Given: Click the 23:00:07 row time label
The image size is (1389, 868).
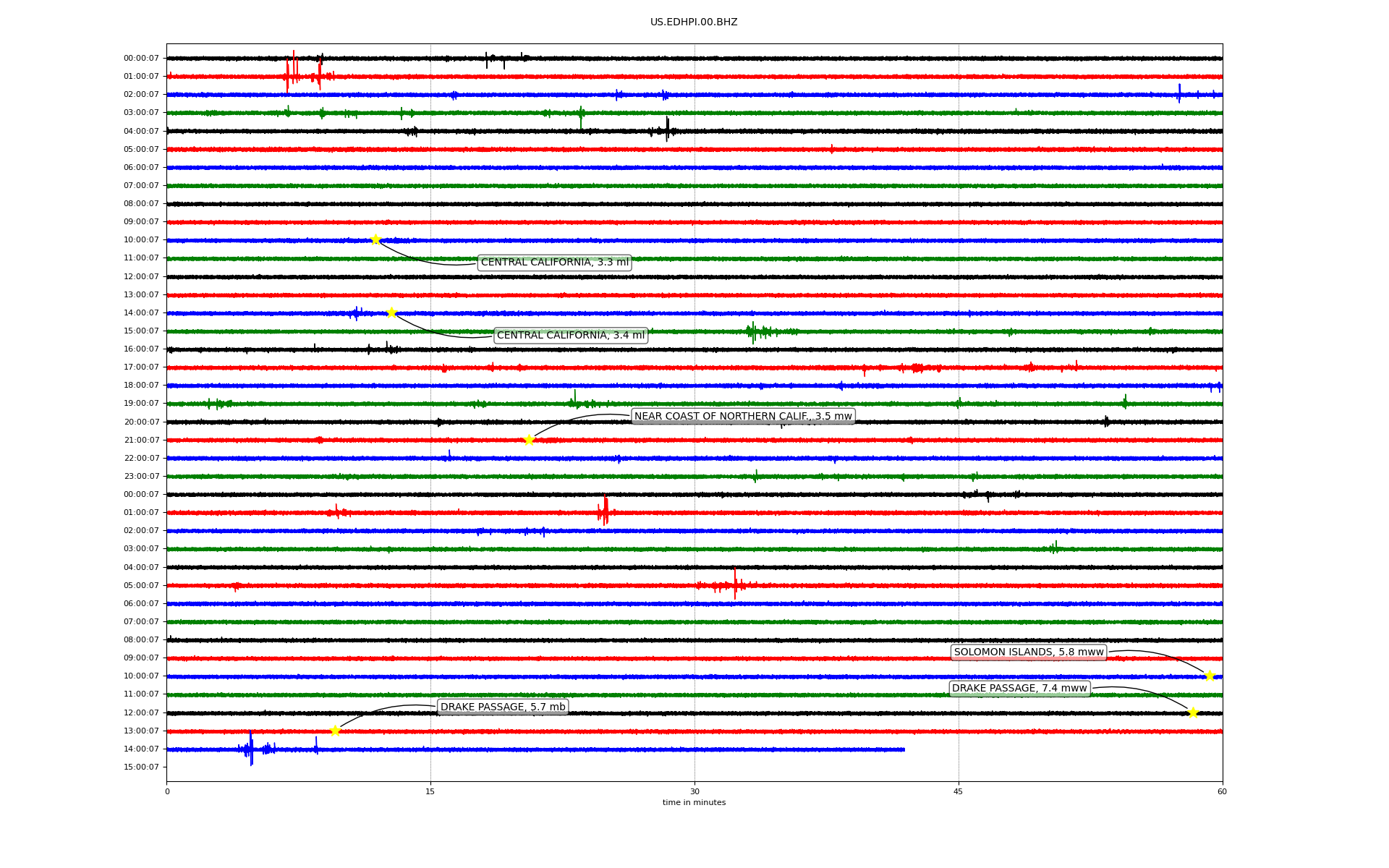Looking at the screenshot, I should pos(141,477).
